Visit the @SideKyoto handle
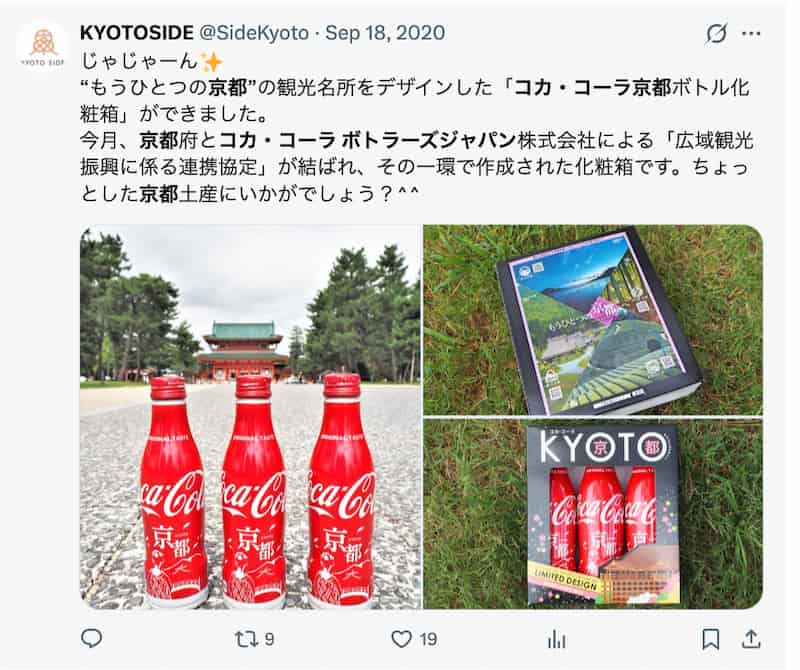This screenshot has height=670, width=800. (x=254, y=33)
